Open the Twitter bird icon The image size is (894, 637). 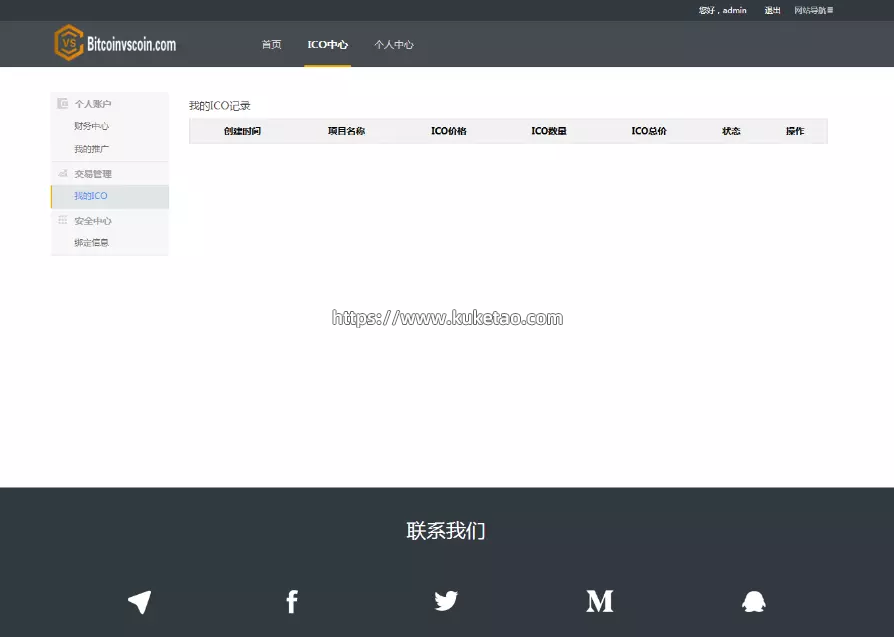pyautogui.click(x=446, y=601)
